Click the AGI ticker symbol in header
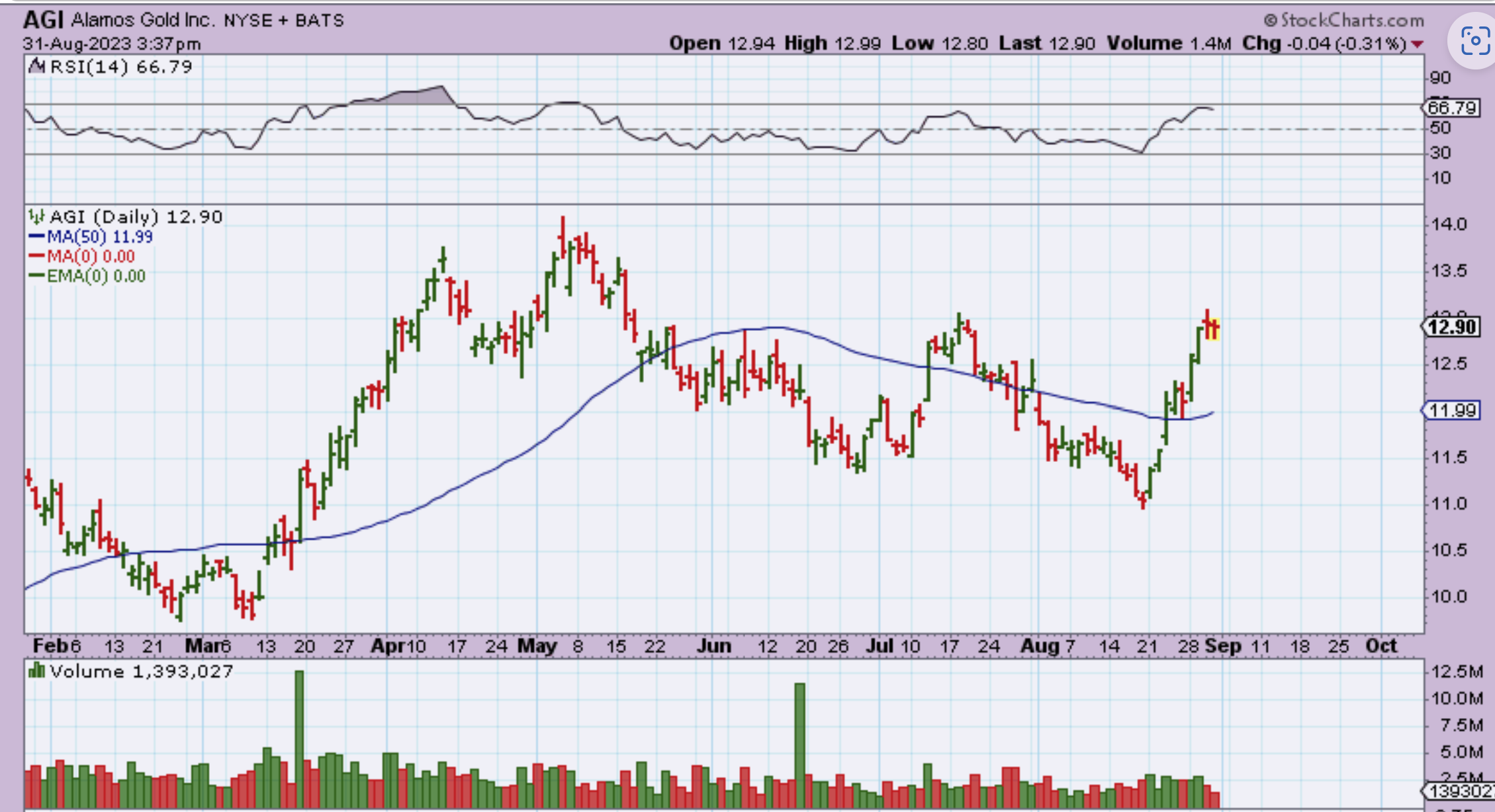The height and width of the screenshot is (812, 1495). tap(43, 21)
